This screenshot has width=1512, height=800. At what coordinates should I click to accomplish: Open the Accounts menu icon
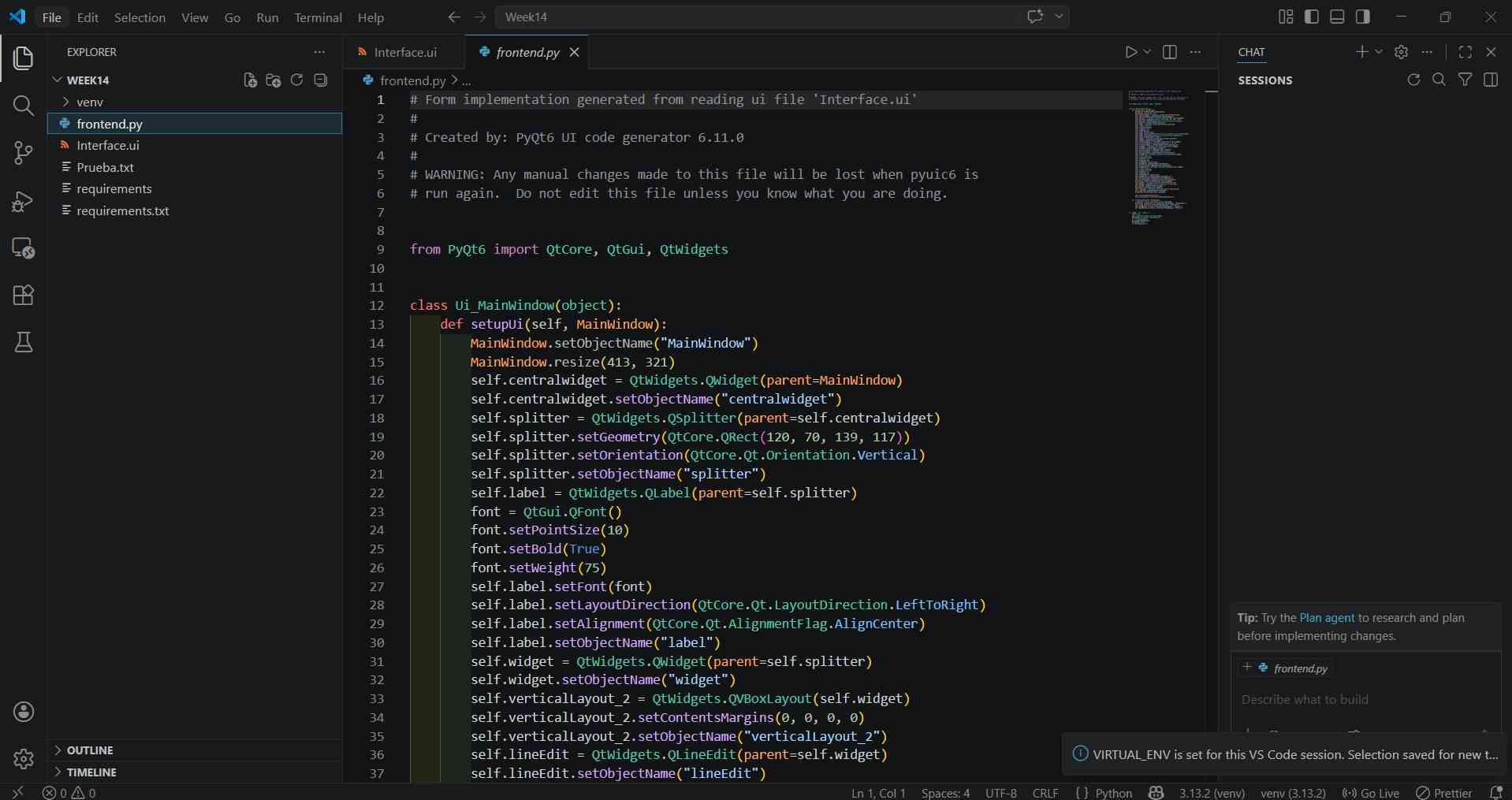24,712
